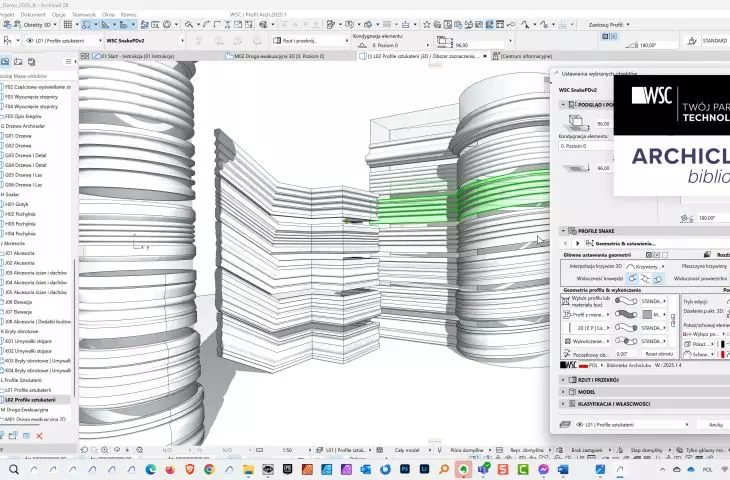Open Google Chrome from the taskbar

(x=210, y=469)
